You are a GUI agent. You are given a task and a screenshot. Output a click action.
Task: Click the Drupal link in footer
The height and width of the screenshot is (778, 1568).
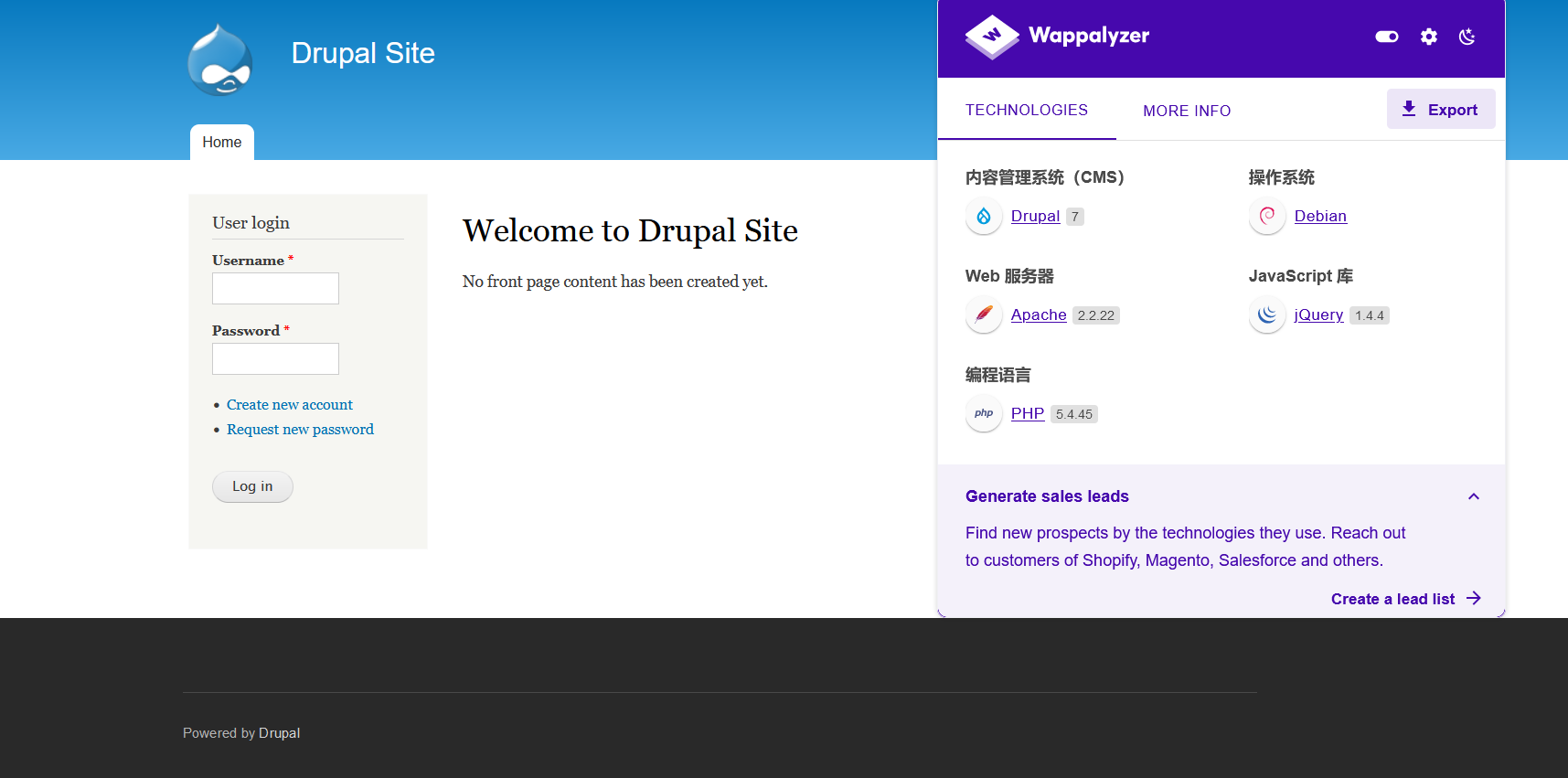pyautogui.click(x=279, y=733)
